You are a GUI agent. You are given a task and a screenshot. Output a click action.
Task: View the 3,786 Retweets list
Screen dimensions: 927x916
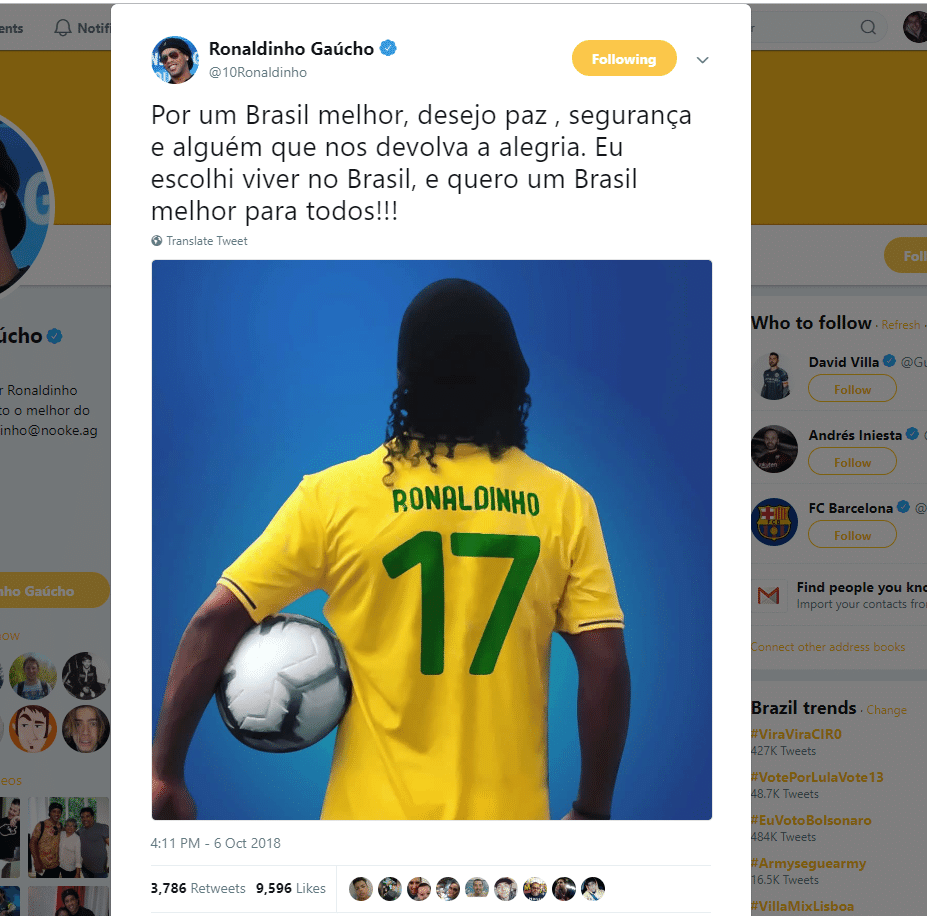click(197, 888)
